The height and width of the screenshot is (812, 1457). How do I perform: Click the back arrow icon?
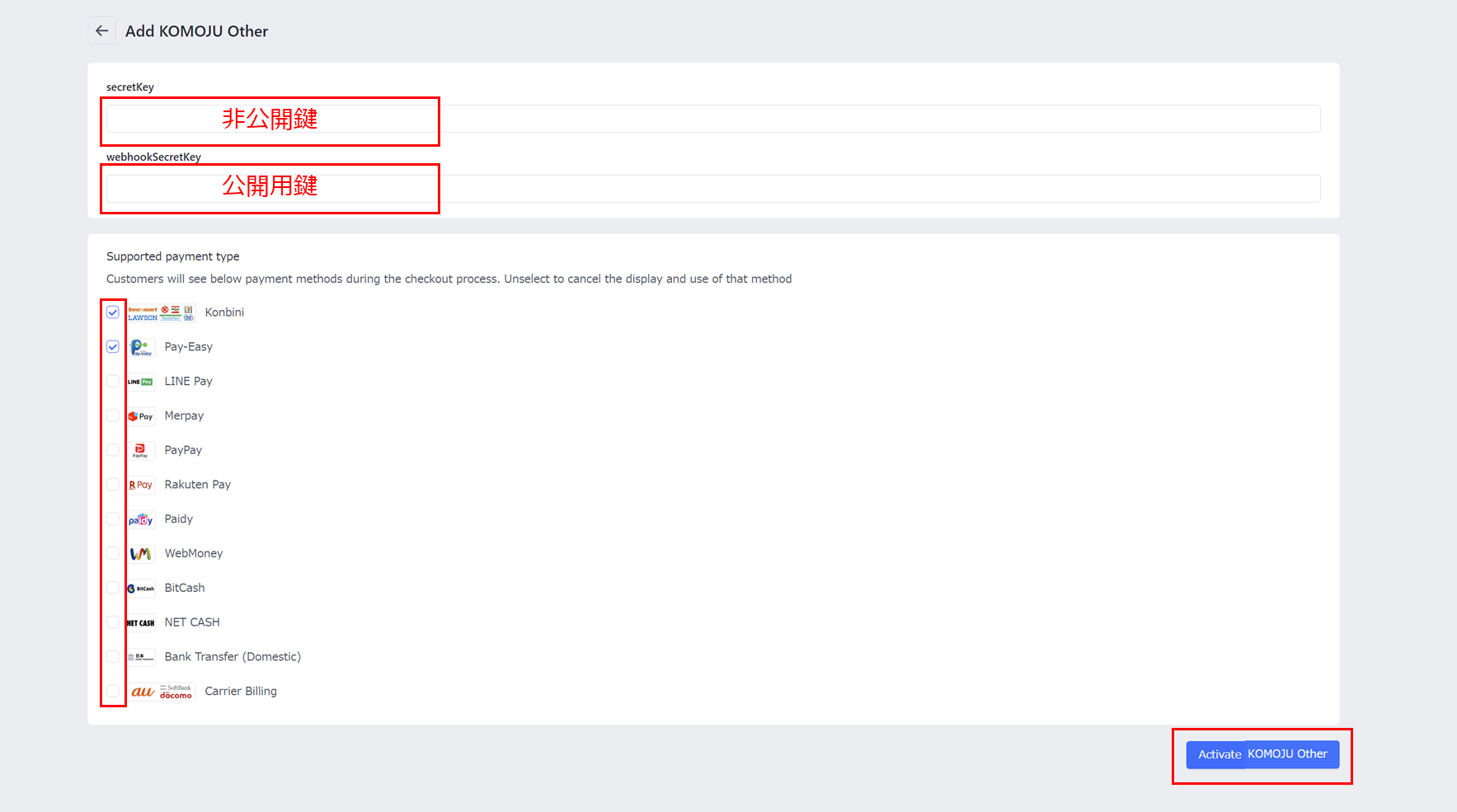tap(101, 31)
